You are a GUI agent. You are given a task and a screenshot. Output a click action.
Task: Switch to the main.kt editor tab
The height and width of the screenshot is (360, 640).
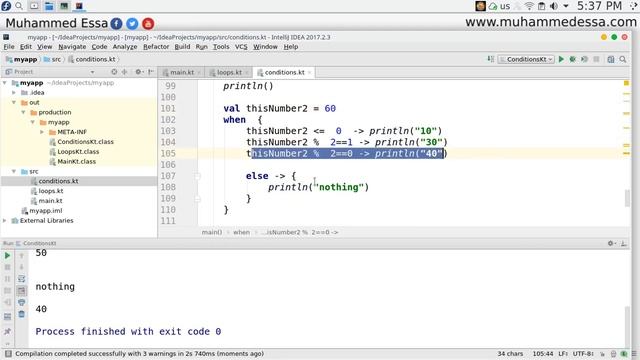point(182,72)
